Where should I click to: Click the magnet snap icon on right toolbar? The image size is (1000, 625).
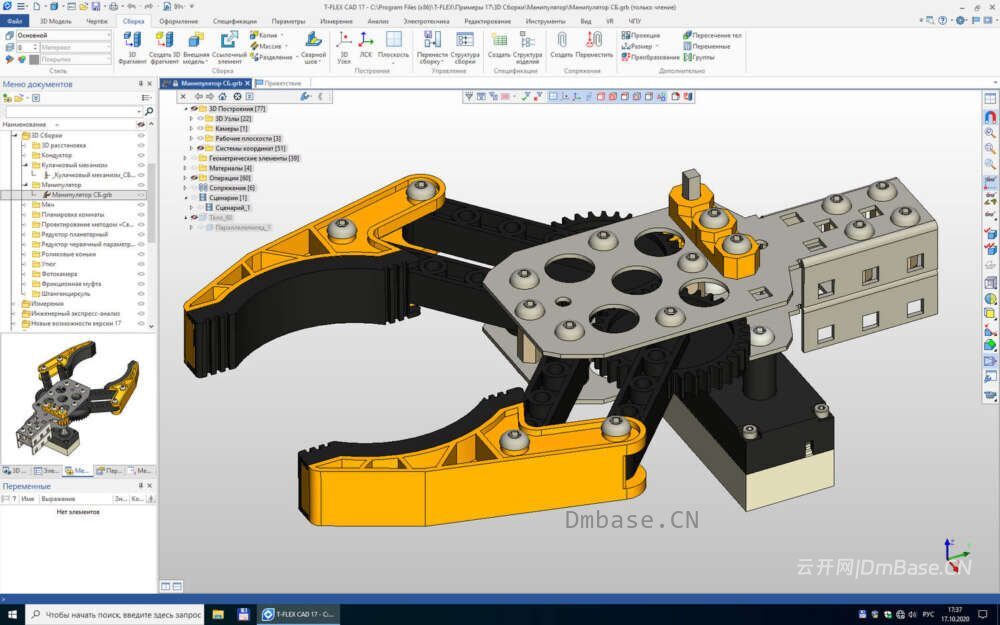[990, 117]
